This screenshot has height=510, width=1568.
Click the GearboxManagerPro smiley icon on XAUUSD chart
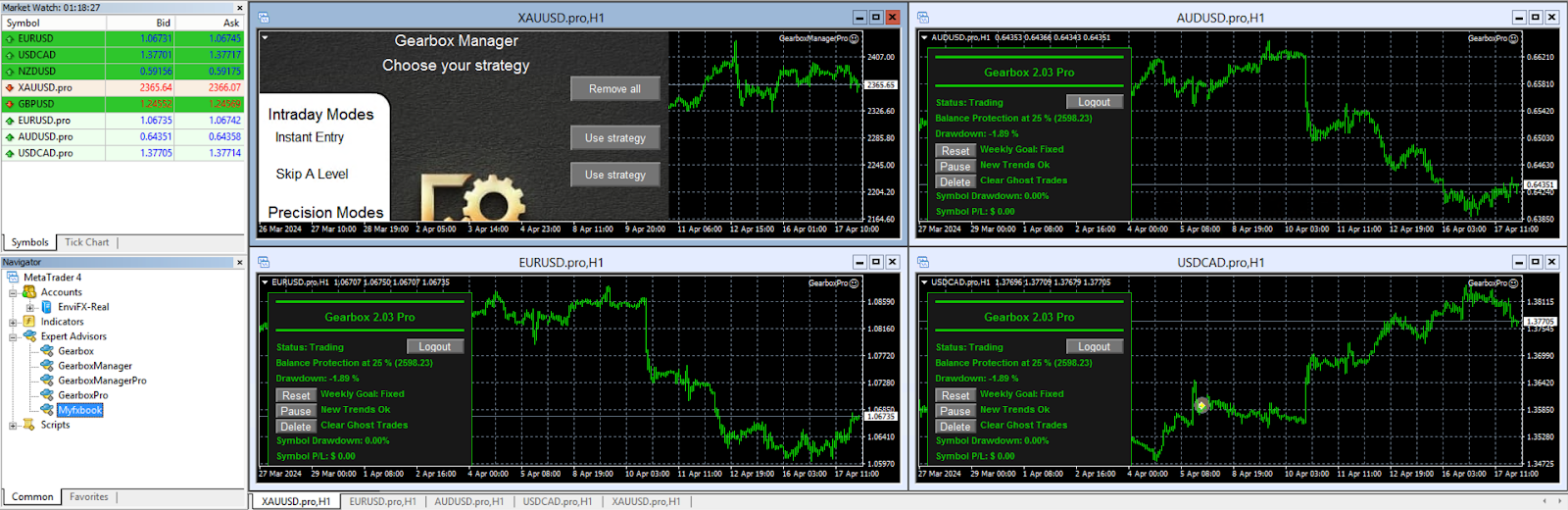pyautogui.click(x=855, y=38)
